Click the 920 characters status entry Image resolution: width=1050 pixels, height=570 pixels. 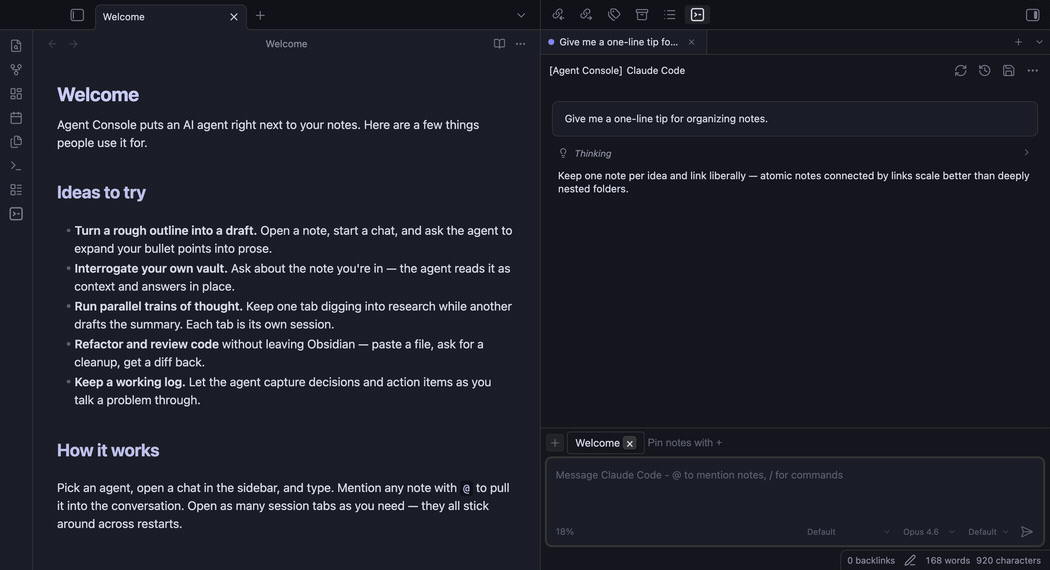coord(1008,561)
